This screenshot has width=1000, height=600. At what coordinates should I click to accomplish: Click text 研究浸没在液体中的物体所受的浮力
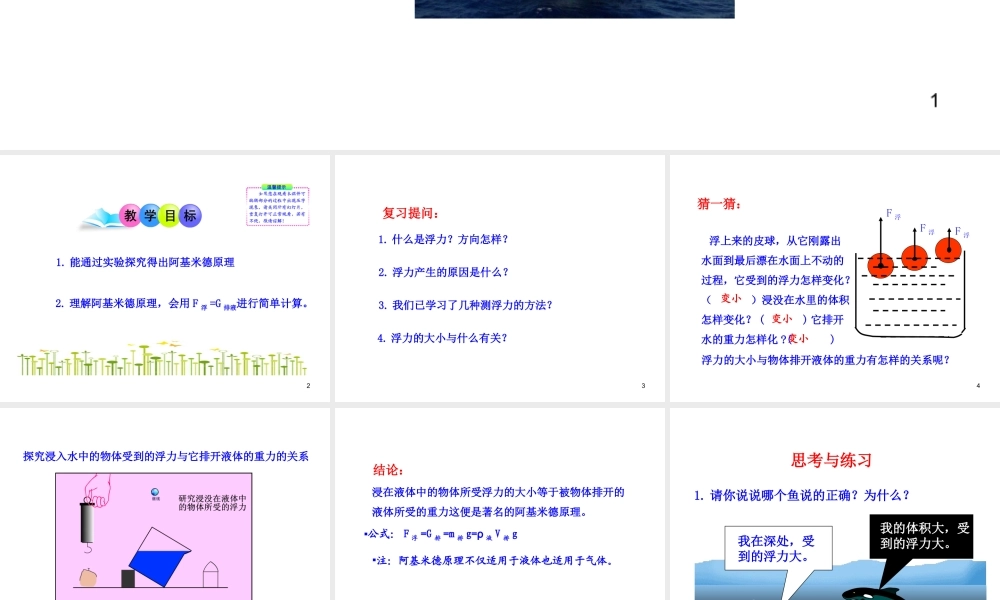(x=212, y=502)
